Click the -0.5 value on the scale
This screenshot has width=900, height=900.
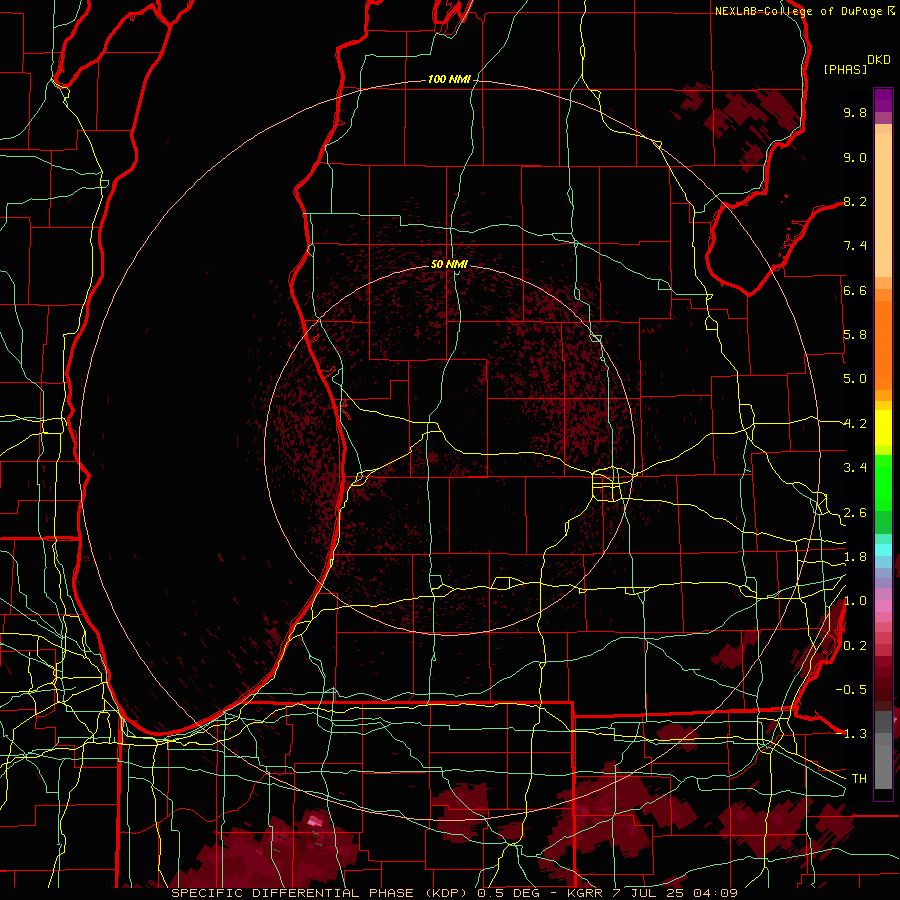[851, 690]
